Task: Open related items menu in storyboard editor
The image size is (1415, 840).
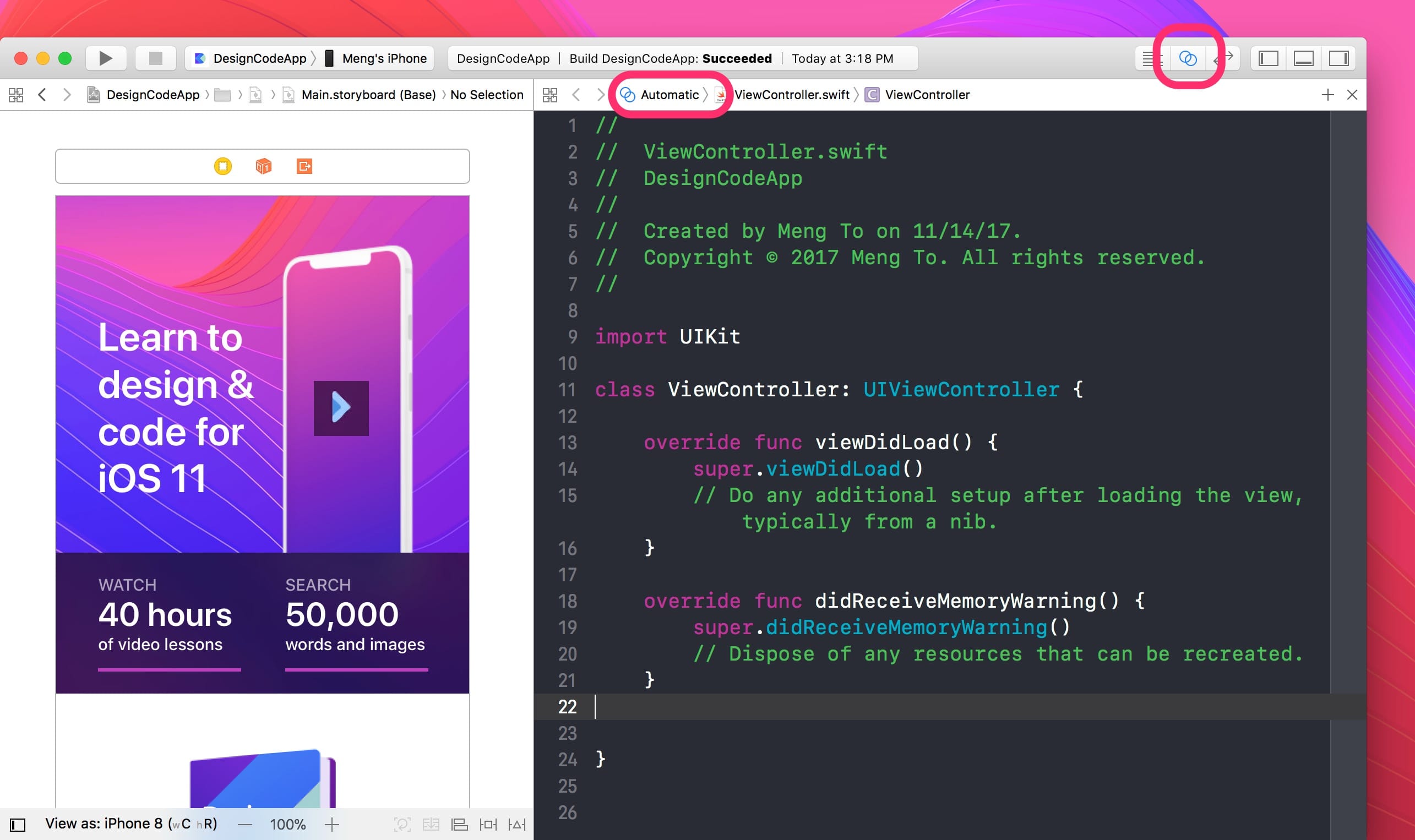Action: [x=16, y=95]
